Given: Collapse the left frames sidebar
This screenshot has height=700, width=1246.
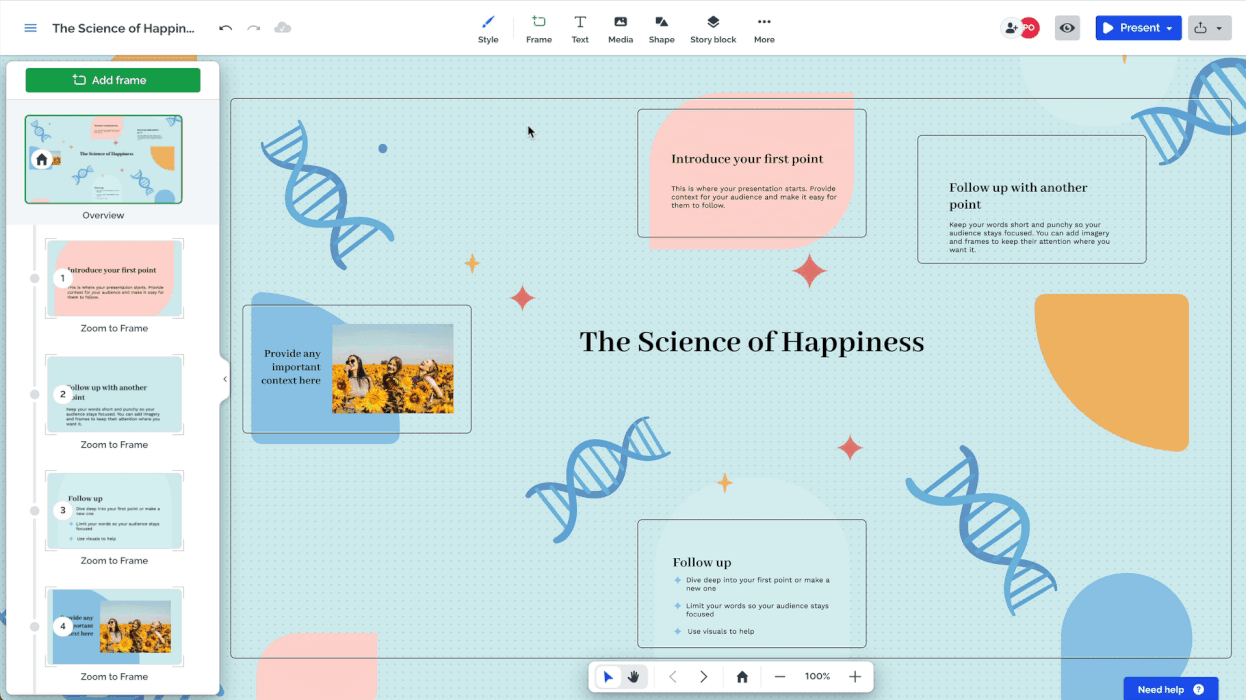Looking at the screenshot, I should pos(225,379).
